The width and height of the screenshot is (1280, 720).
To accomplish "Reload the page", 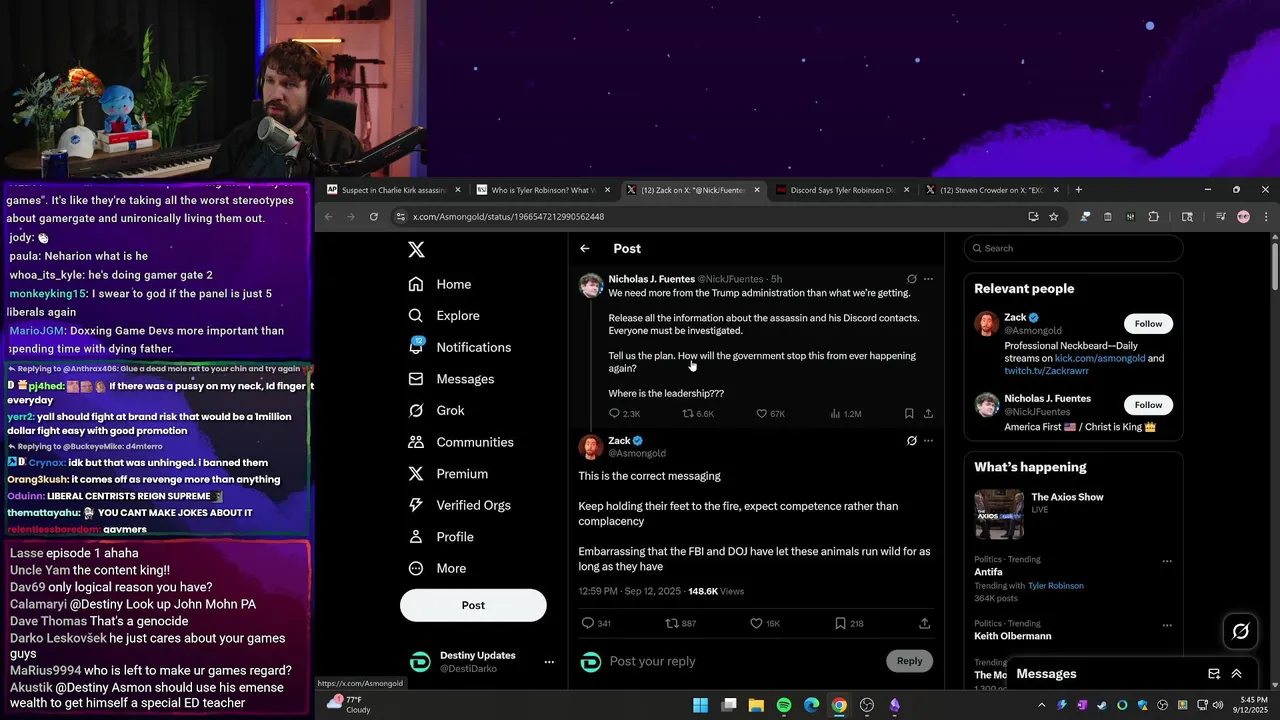I will point(374,217).
